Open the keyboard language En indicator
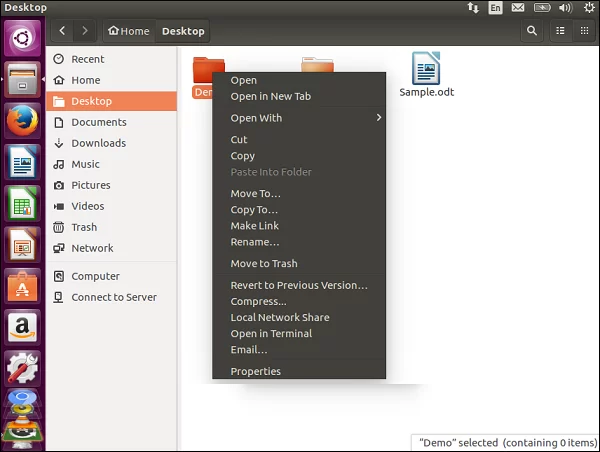Image resolution: width=600 pixels, height=452 pixels. pos(495,8)
